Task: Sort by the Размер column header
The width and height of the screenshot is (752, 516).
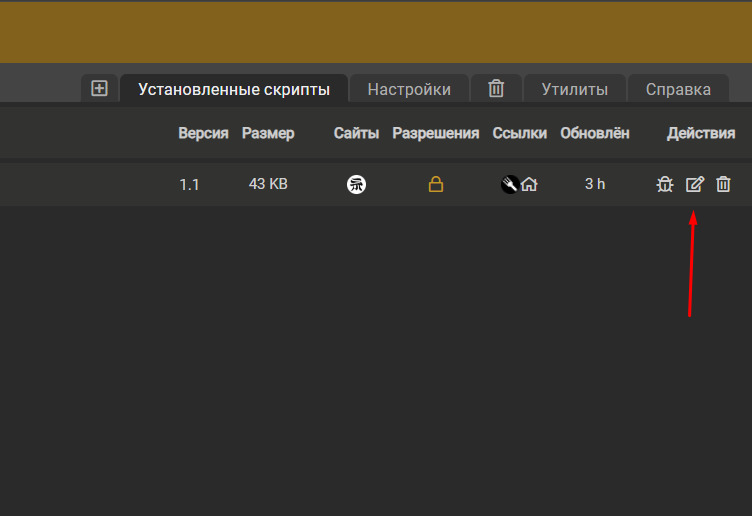Action: 268,133
